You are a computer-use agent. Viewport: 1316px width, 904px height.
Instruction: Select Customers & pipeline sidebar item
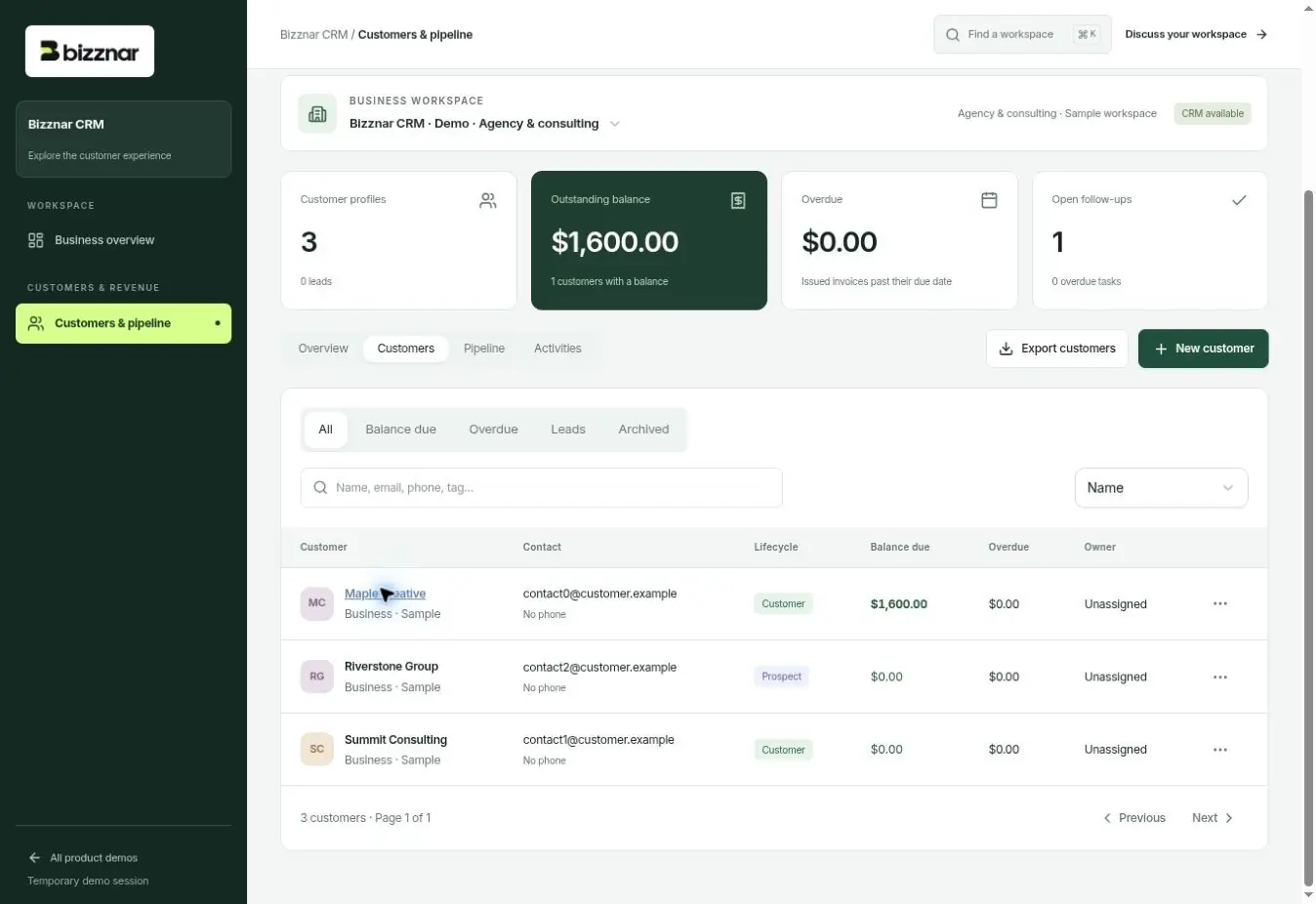(x=123, y=323)
